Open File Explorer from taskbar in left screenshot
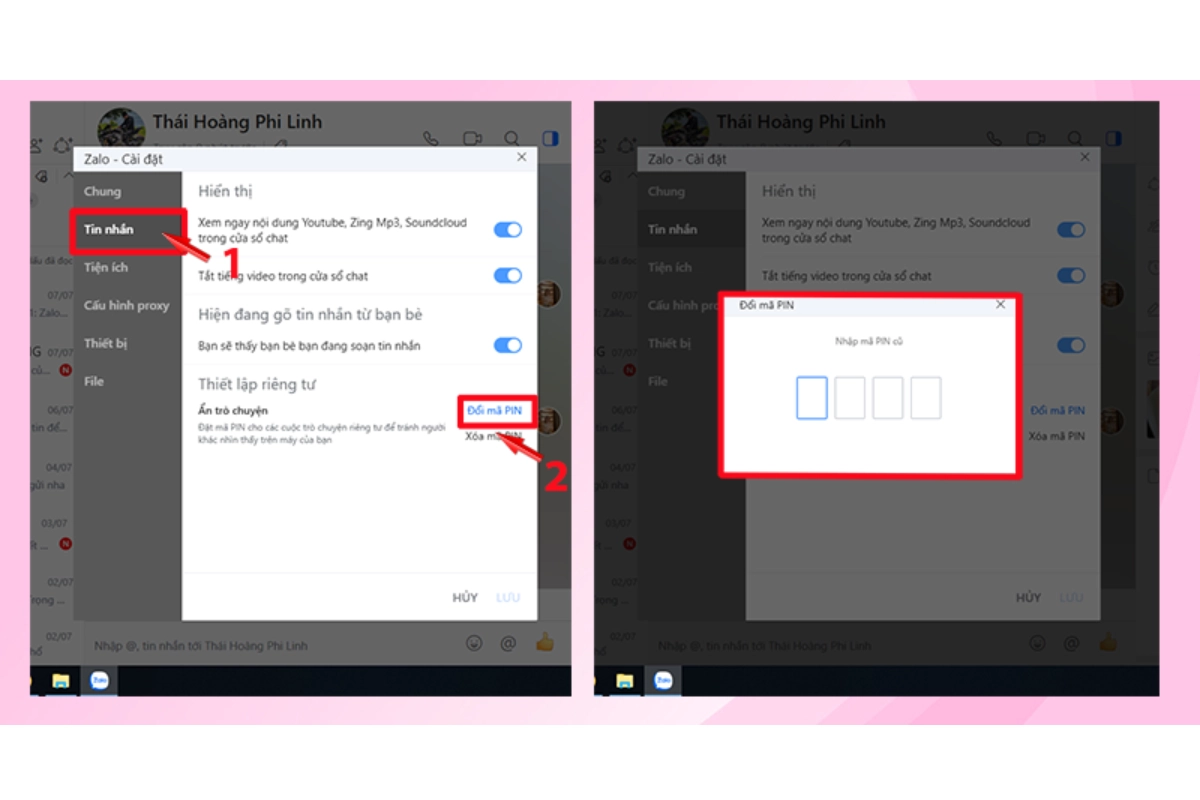 pyautogui.click(x=61, y=681)
